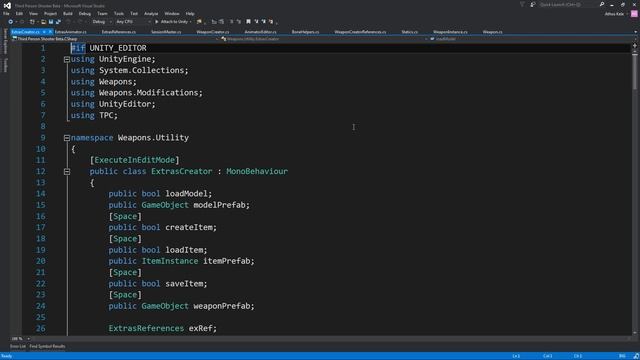Click the Save toolbar icon

tap(51, 22)
